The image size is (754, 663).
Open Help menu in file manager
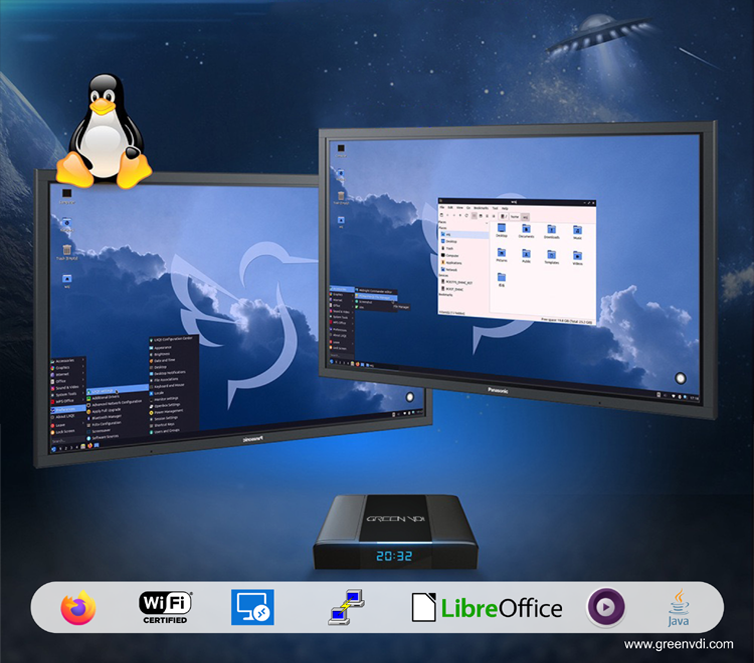point(505,209)
